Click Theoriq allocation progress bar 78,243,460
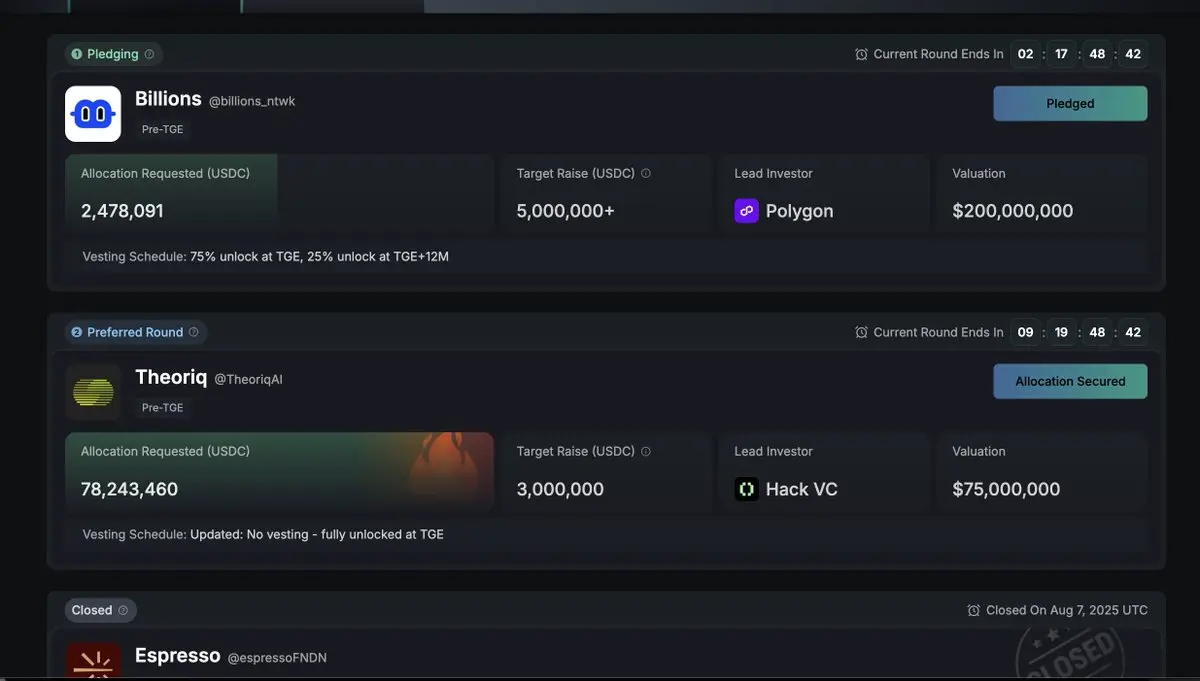The width and height of the screenshot is (1200, 681). [280, 472]
